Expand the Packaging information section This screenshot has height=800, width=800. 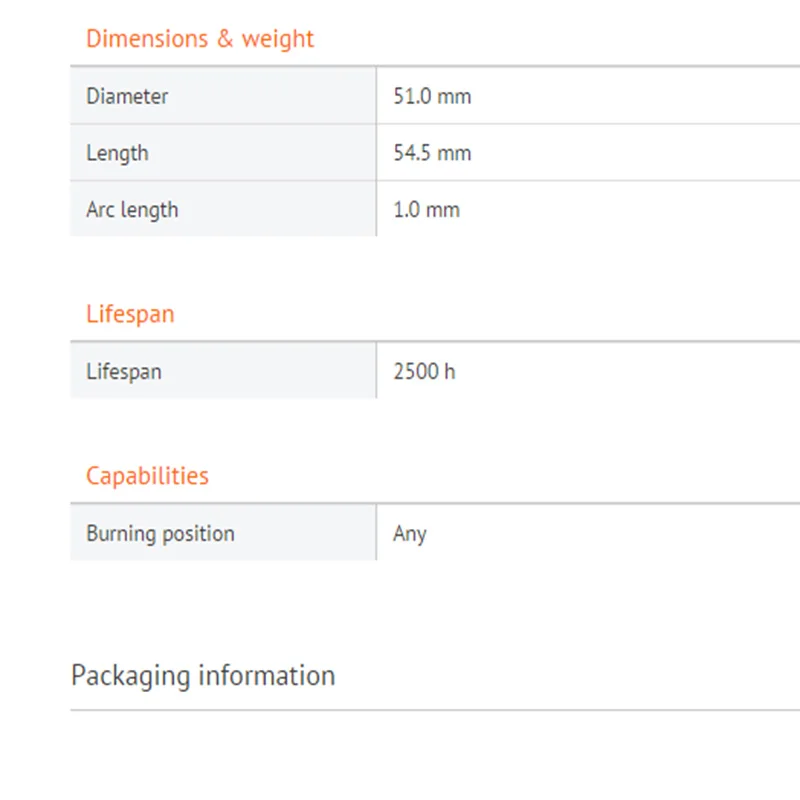click(x=203, y=676)
